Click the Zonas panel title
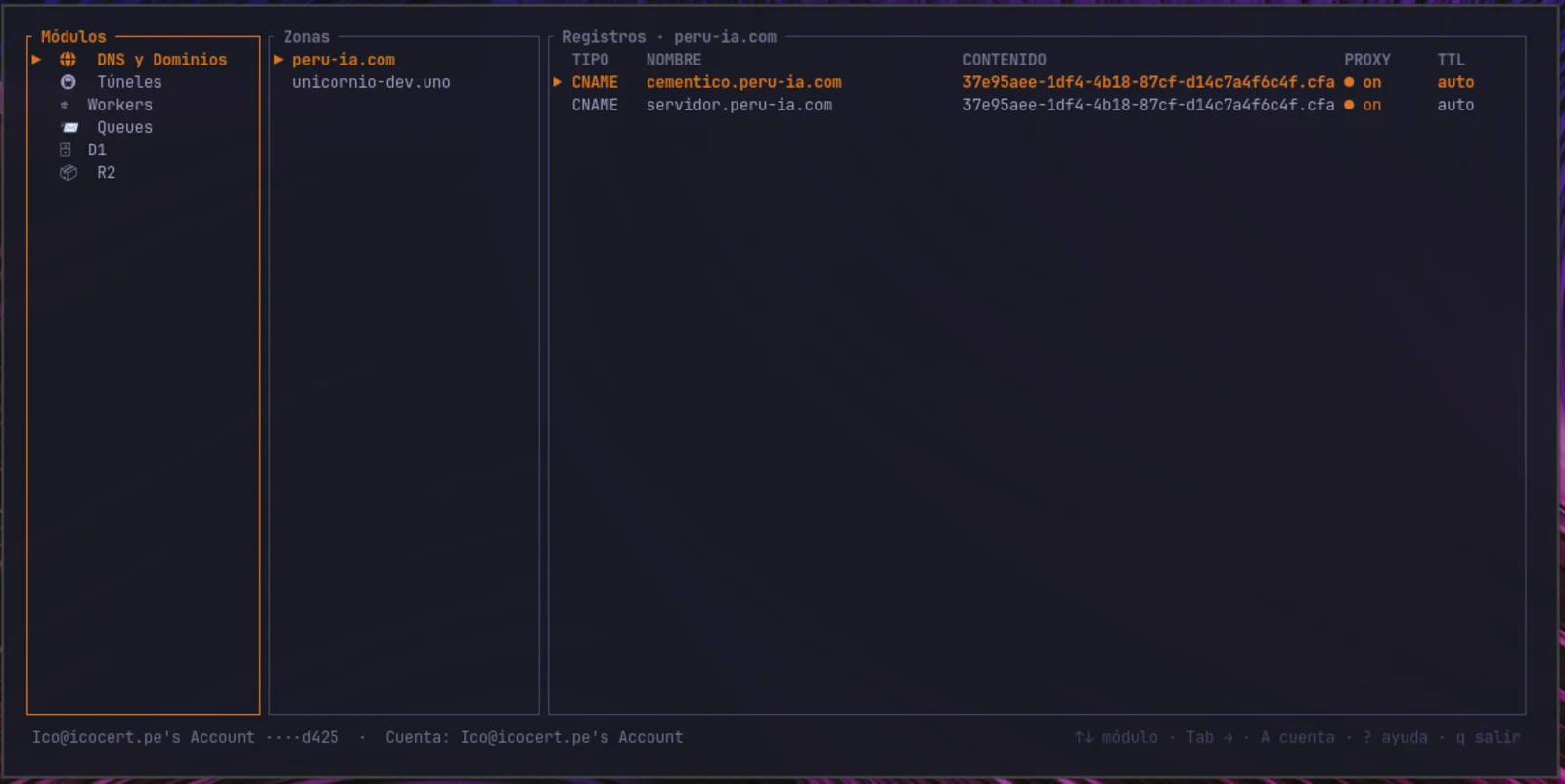 click(306, 37)
